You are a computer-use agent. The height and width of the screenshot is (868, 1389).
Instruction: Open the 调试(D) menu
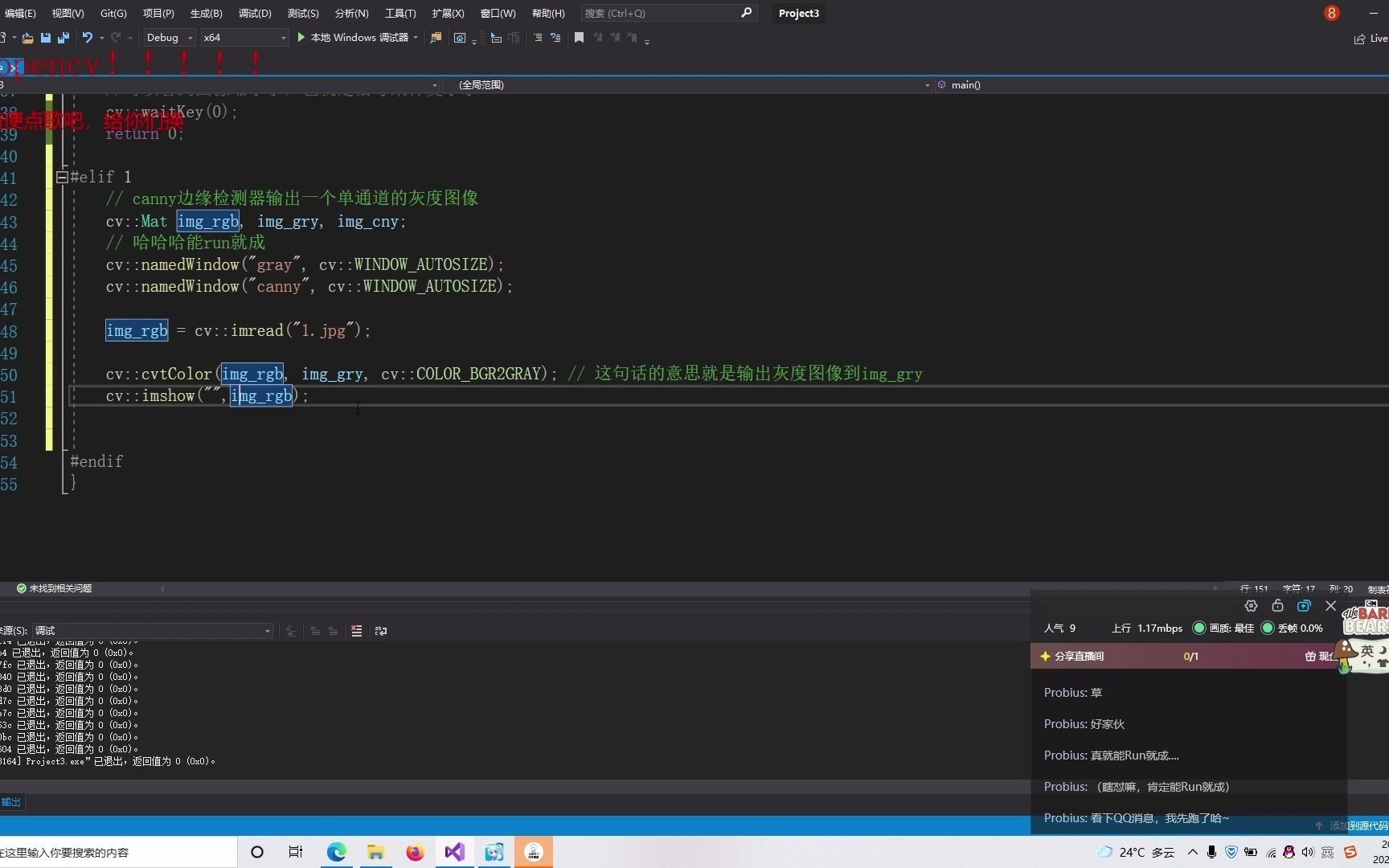click(255, 13)
